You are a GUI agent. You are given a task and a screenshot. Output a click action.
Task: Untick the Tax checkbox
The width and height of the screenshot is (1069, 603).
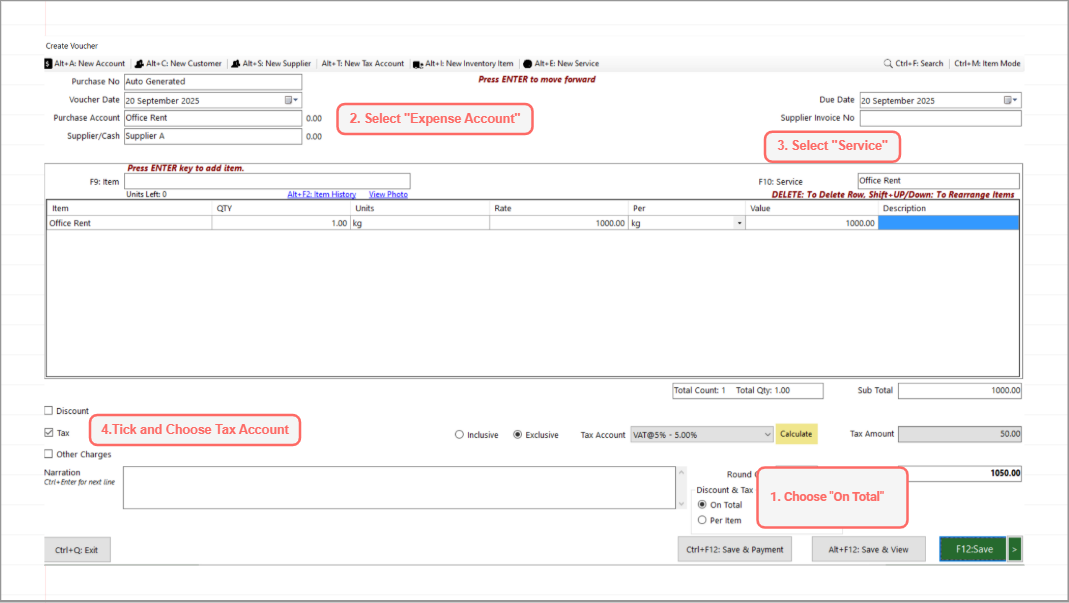point(48,432)
